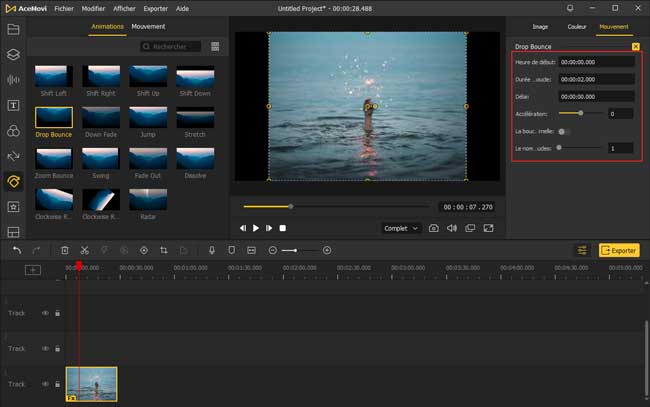The height and width of the screenshot is (407, 650).
Task: Open the Transitions arrows sidebar panel
Action: (x=13, y=156)
